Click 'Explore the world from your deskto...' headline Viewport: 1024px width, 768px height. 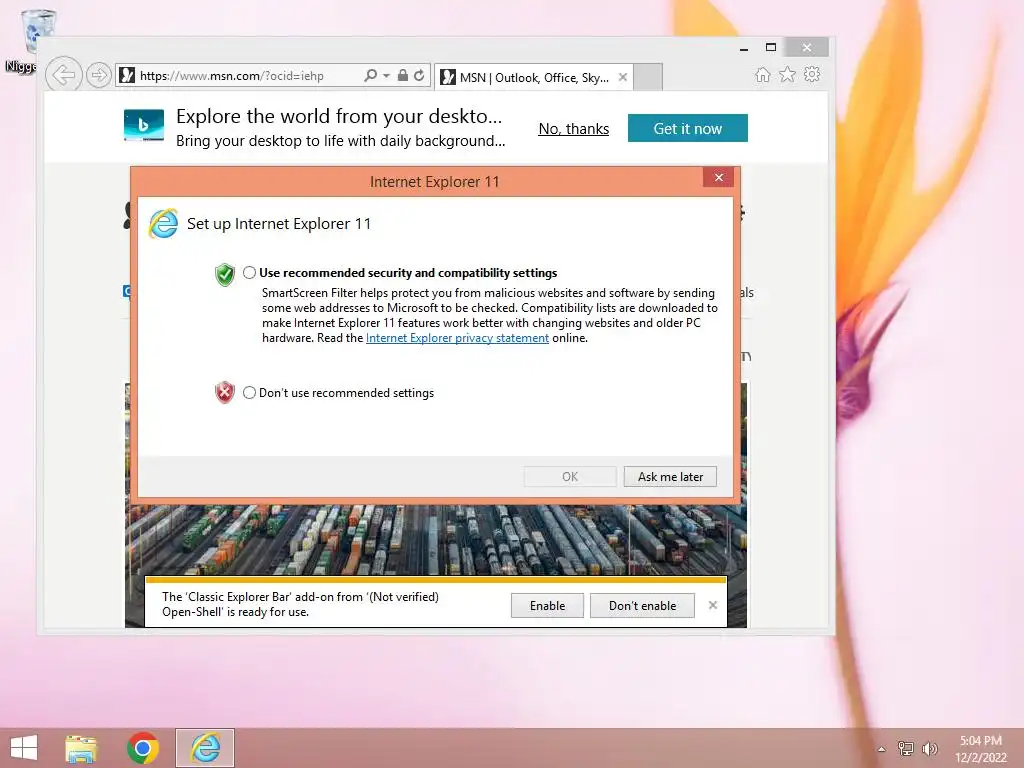339,116
